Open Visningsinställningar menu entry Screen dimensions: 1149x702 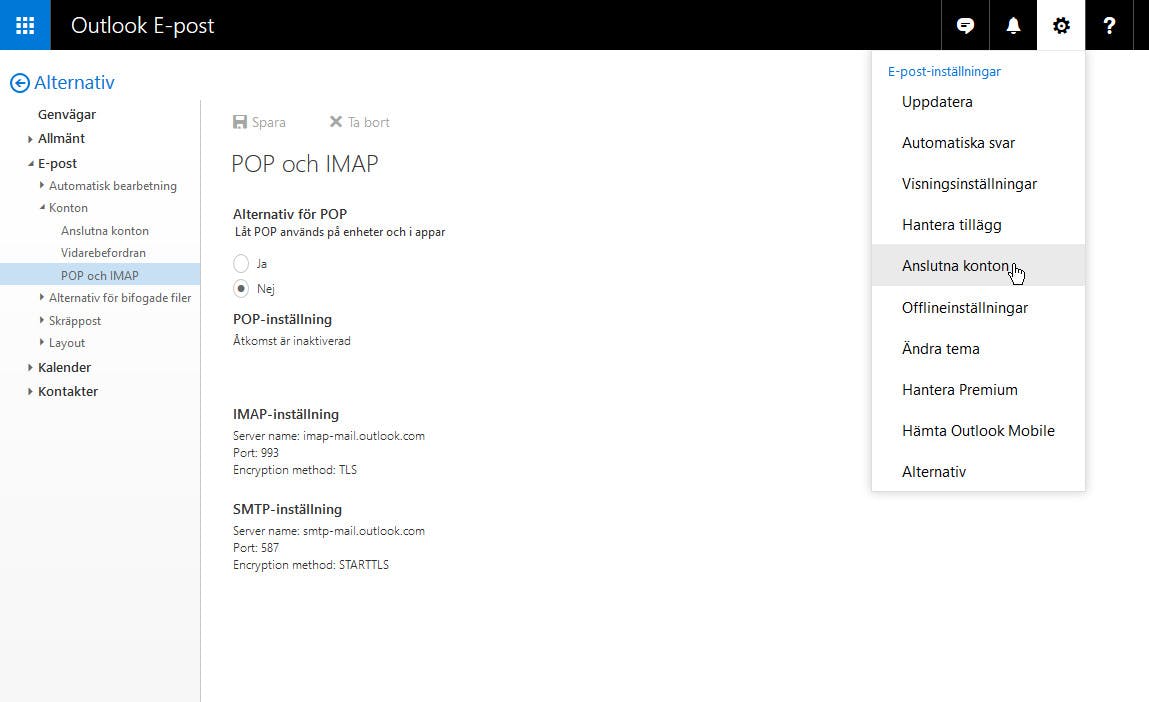(x=978, y=184)
